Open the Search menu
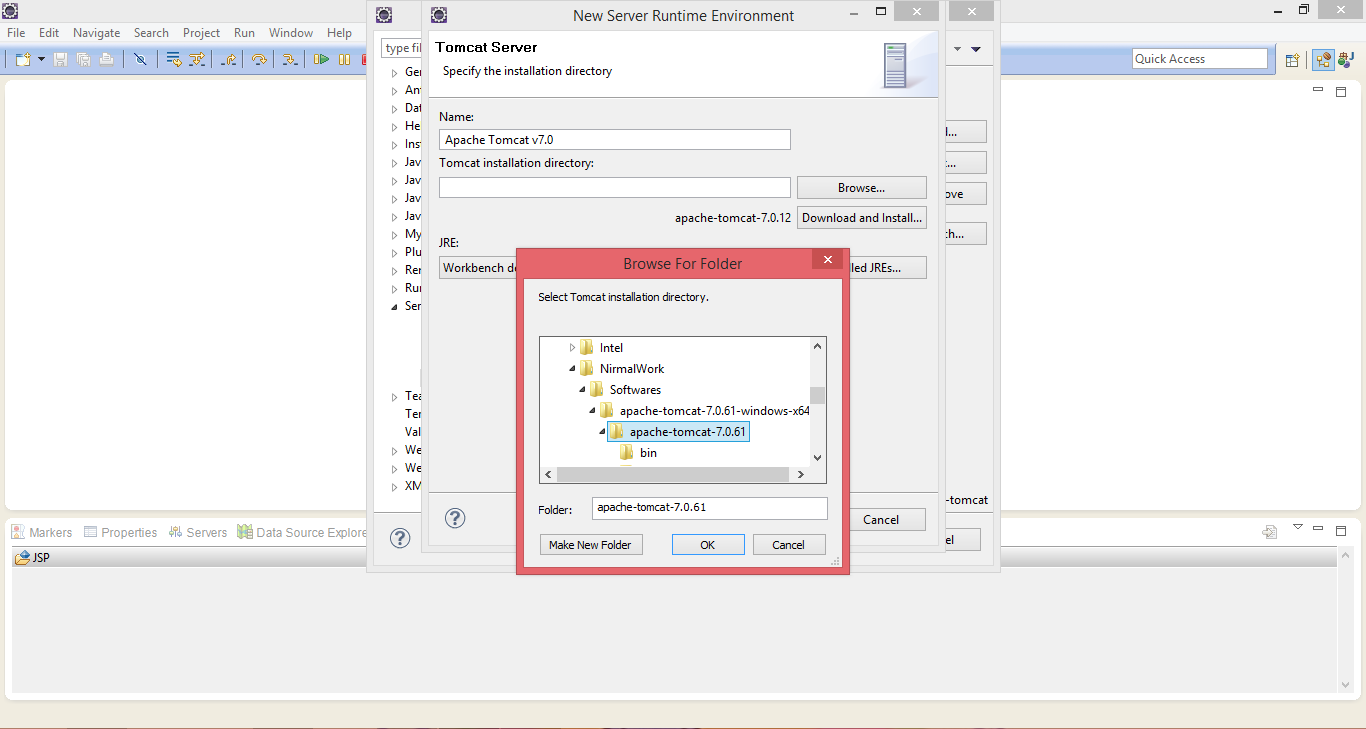The image size is (1366, 729). tap(151, 33)
